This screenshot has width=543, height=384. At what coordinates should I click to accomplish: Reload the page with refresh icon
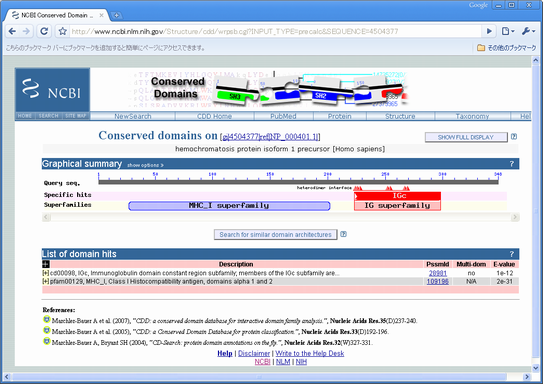click(44, 32)
